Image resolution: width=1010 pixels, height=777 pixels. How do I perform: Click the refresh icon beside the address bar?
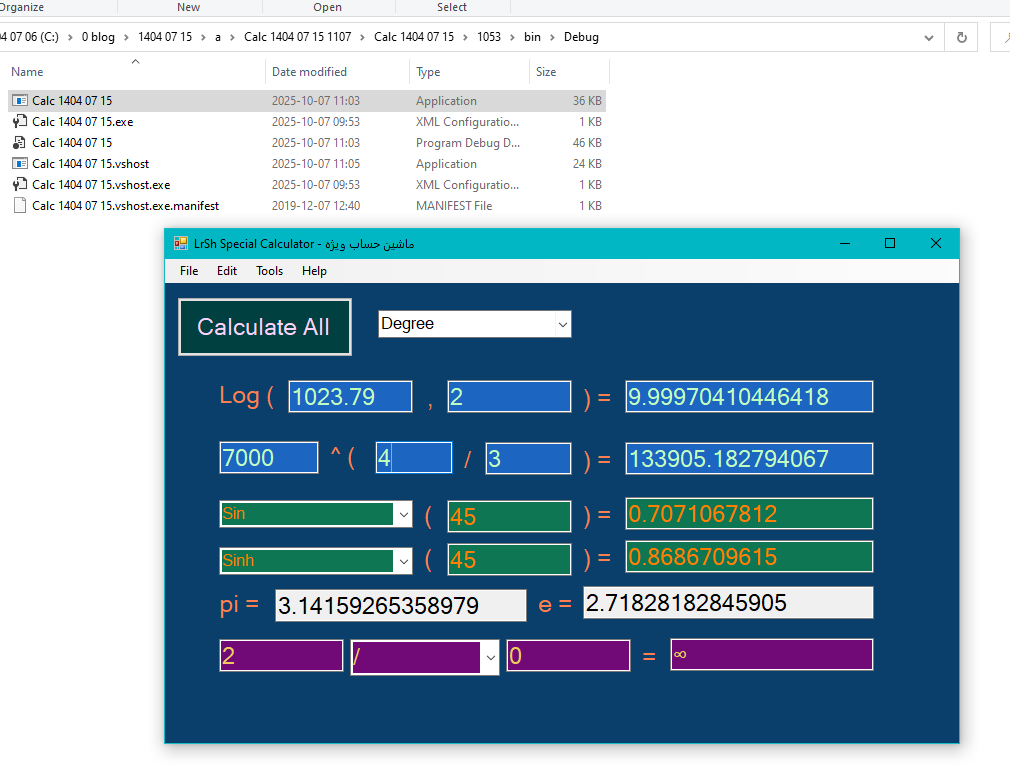(962, 37)
